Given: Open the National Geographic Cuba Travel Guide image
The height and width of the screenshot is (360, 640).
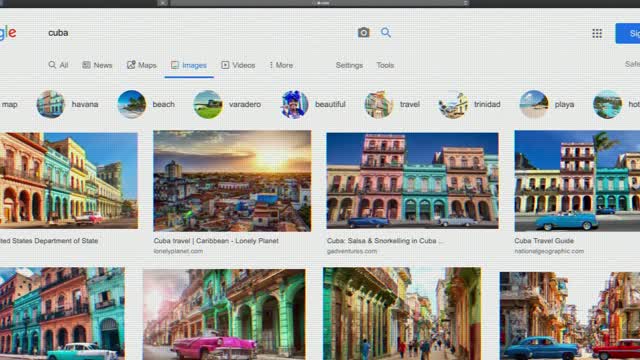Looking at the screenshot, I should (577, 181).
